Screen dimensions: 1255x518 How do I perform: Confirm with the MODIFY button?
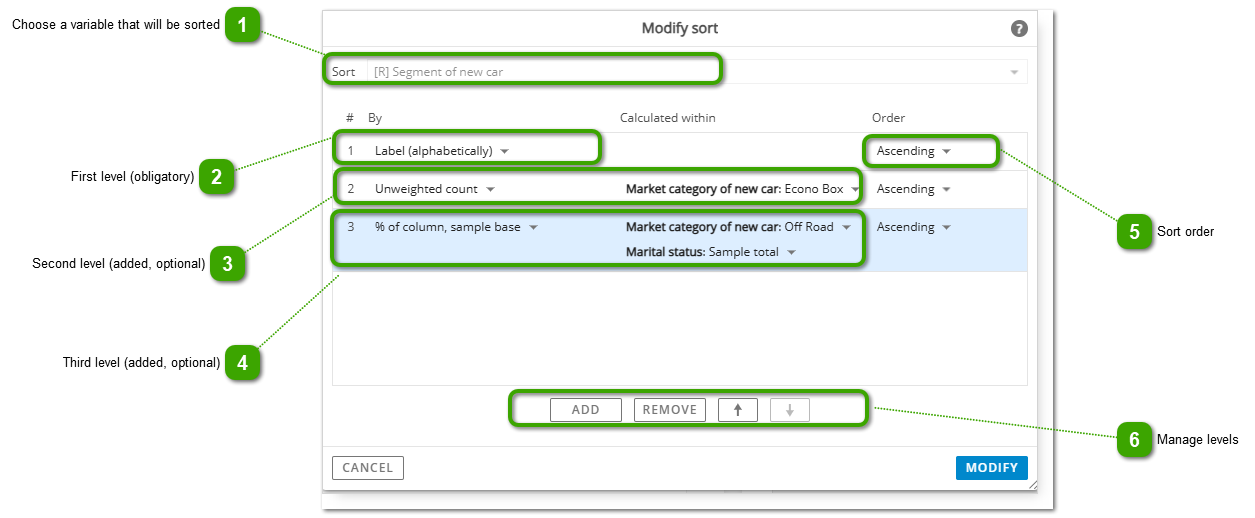tap(991, 468)
